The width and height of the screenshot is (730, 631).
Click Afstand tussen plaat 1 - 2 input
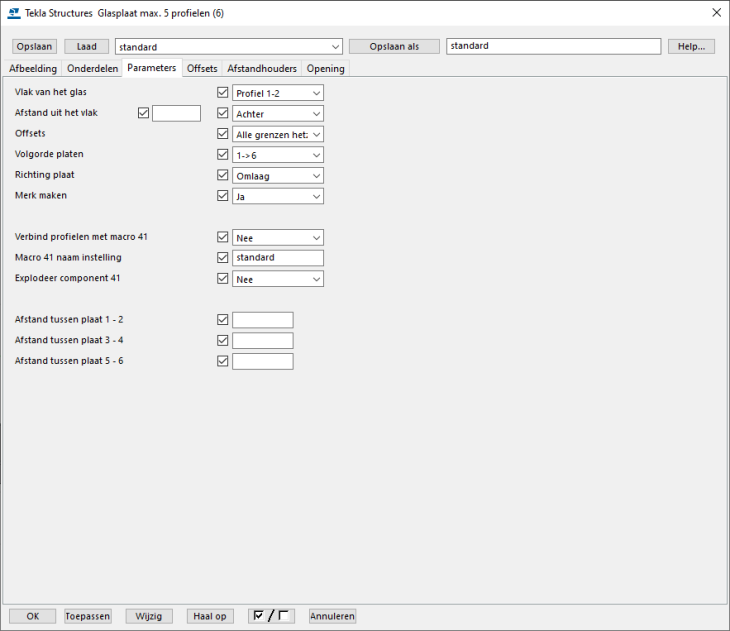(x=263, y=320)
